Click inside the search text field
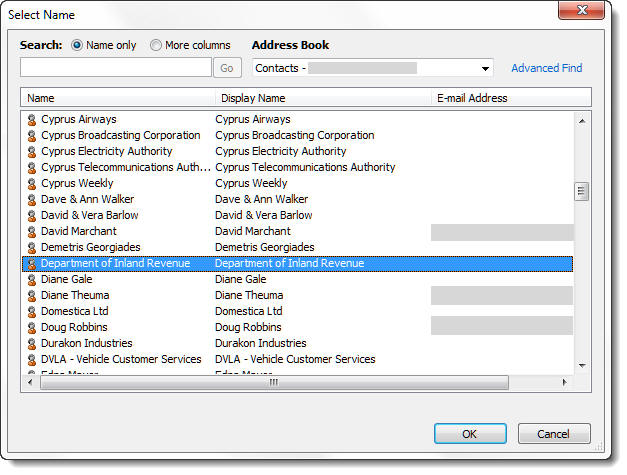Image resolution: width=627 pixels, height=475 pixels. point(116,67)
